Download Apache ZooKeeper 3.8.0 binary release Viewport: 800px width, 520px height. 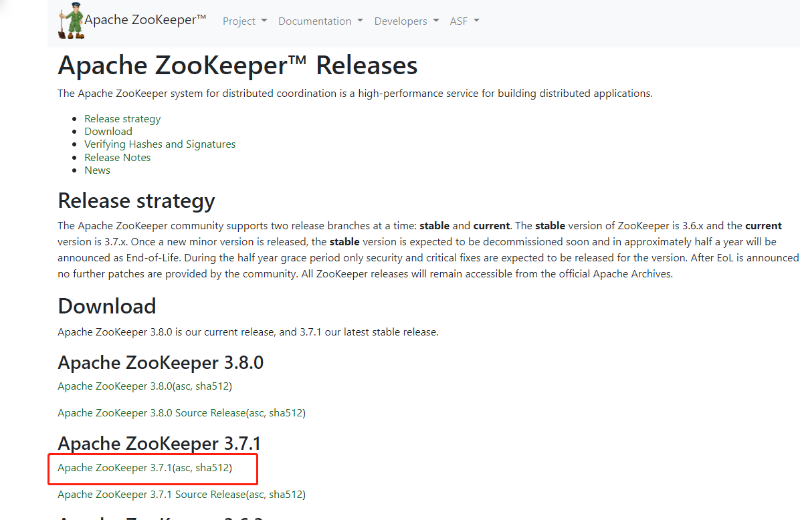[115, 386]
